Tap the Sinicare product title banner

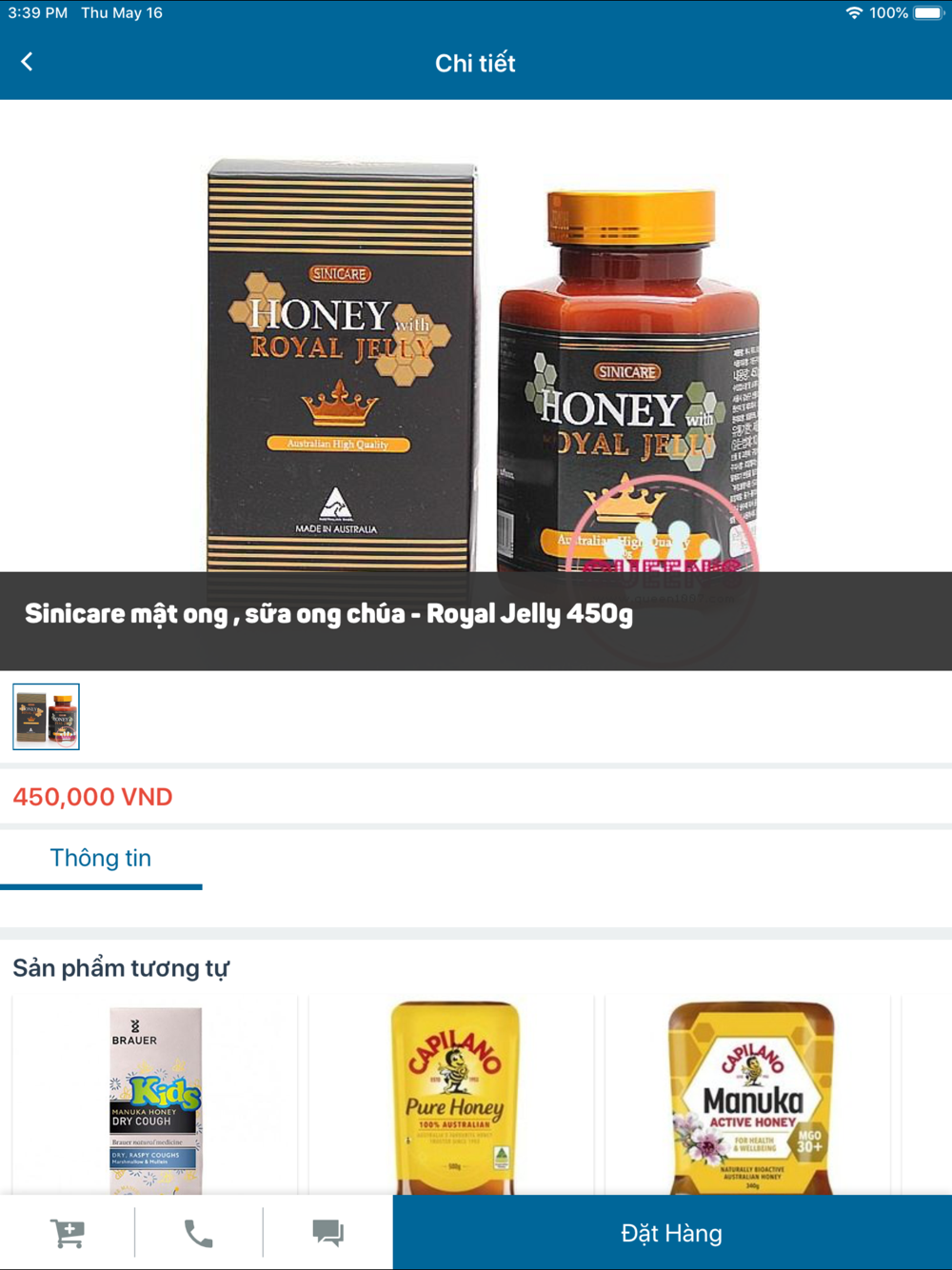tap(476, 621)
